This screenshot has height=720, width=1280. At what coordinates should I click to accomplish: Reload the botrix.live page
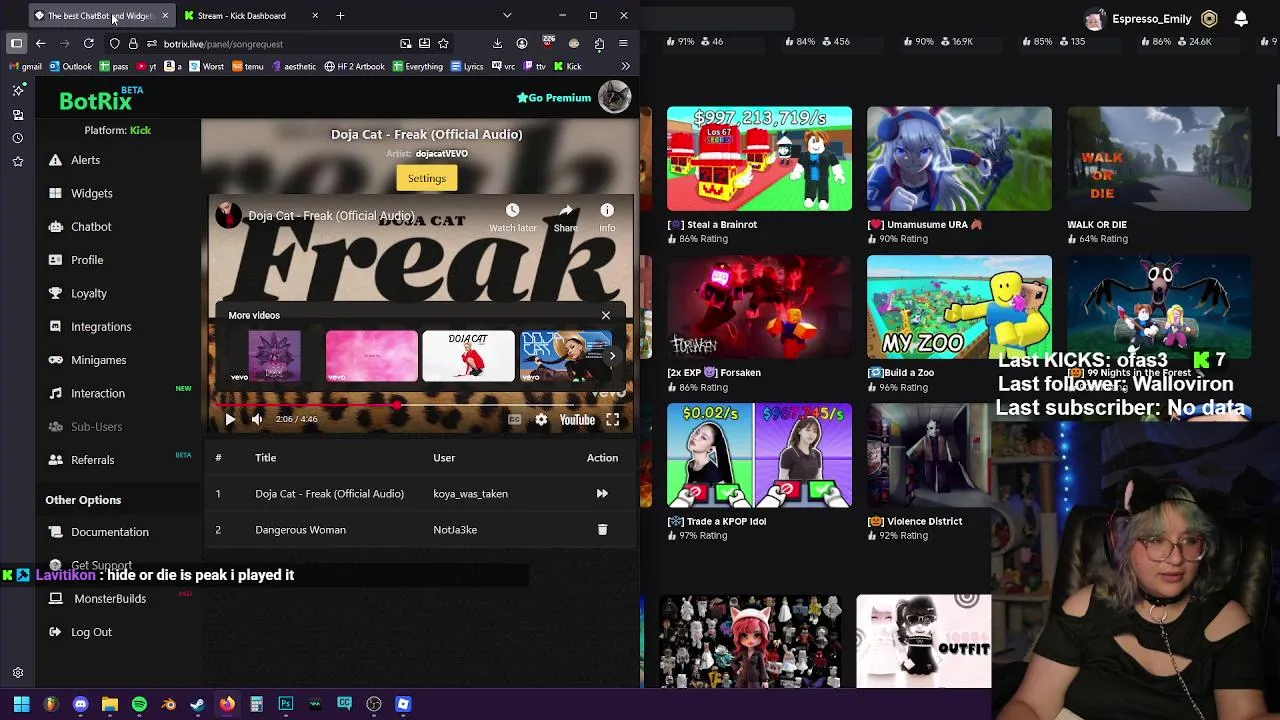coord(88,44)
